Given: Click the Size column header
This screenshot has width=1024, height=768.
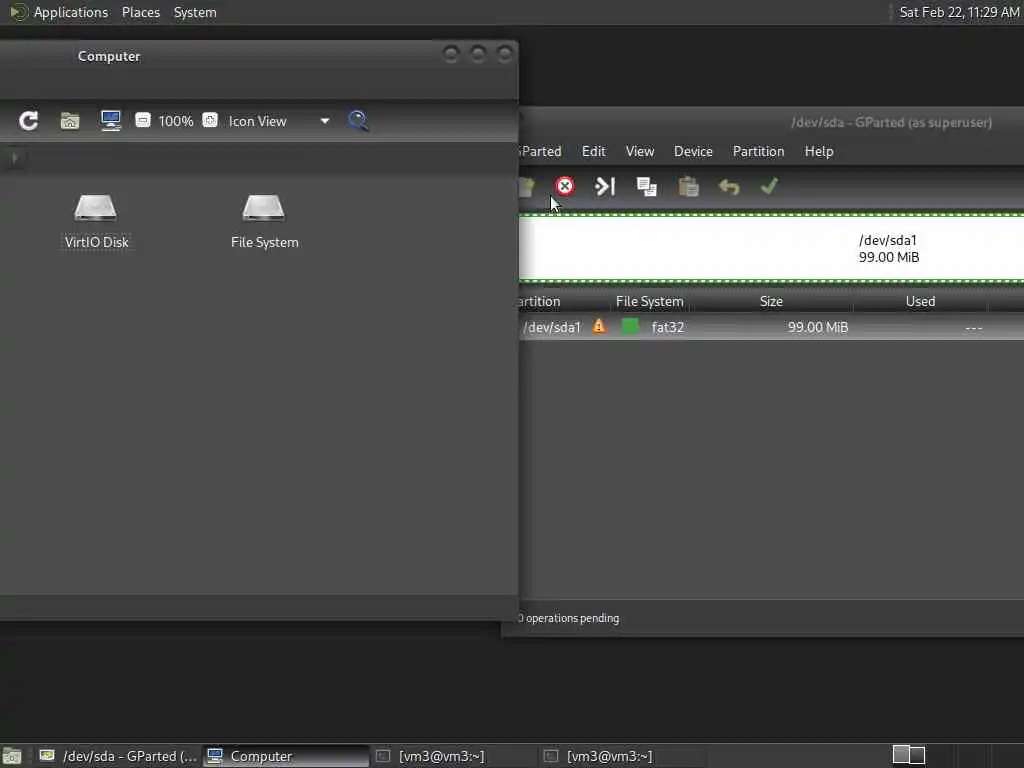Looking at the screenshot, I should 771,301.
